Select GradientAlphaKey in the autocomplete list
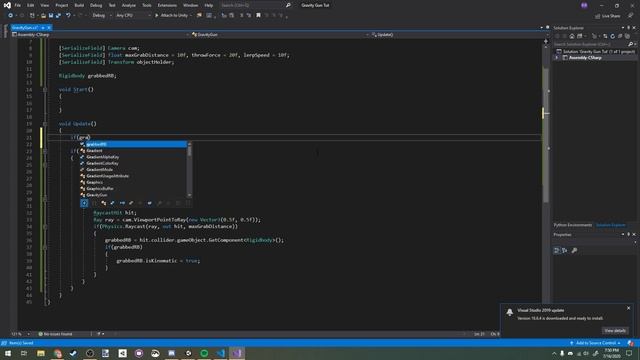 [133, 157]
